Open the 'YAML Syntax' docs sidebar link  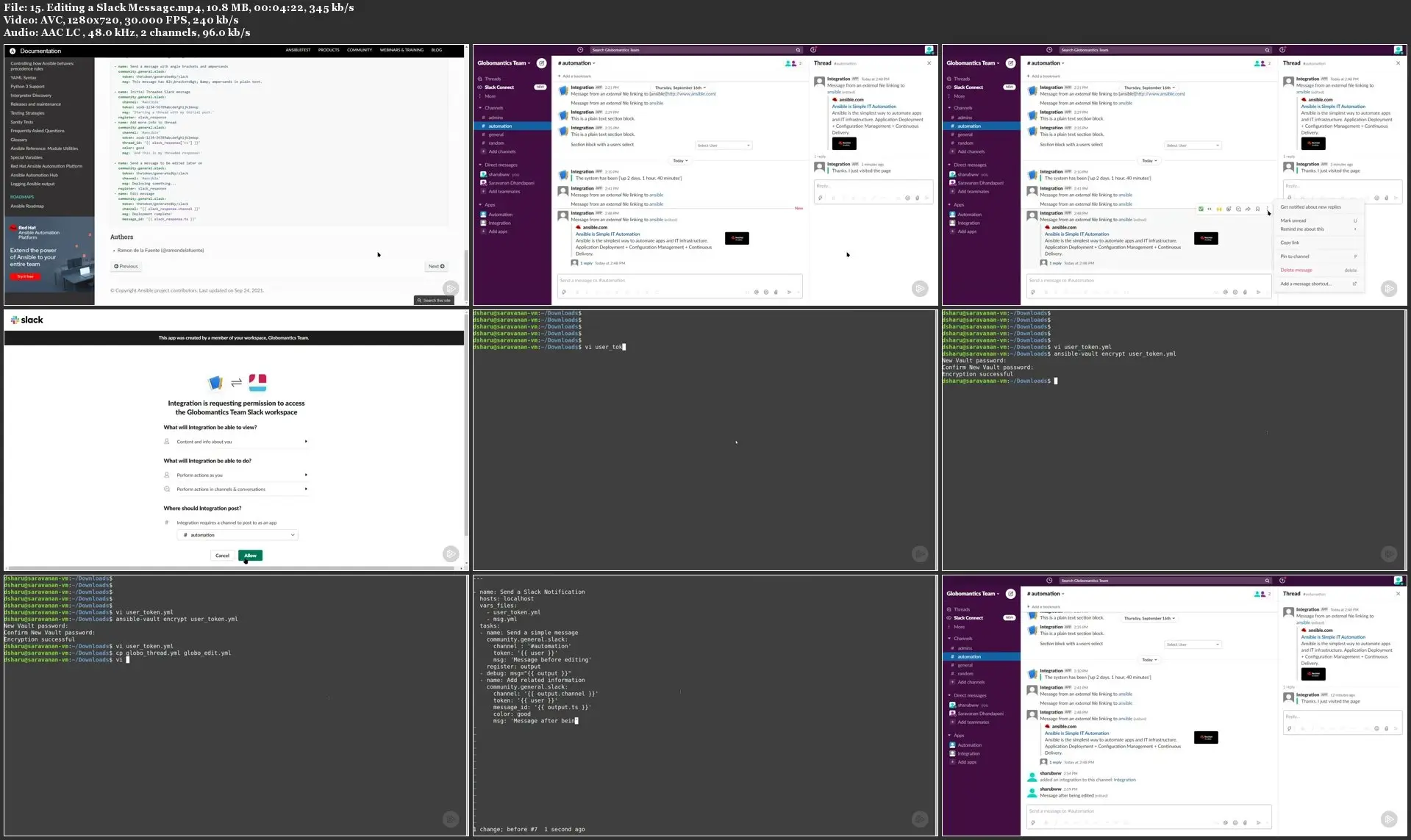click(24, 78)
